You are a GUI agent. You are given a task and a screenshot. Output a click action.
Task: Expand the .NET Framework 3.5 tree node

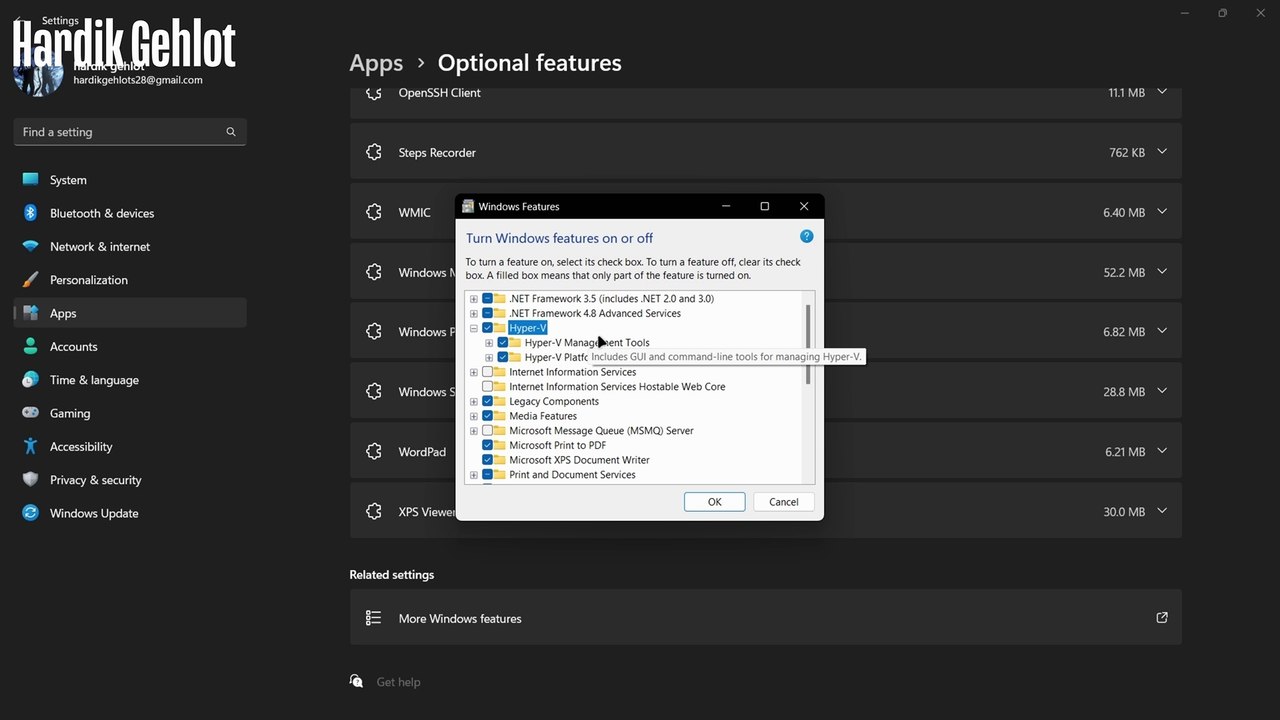tap(474, 299)
